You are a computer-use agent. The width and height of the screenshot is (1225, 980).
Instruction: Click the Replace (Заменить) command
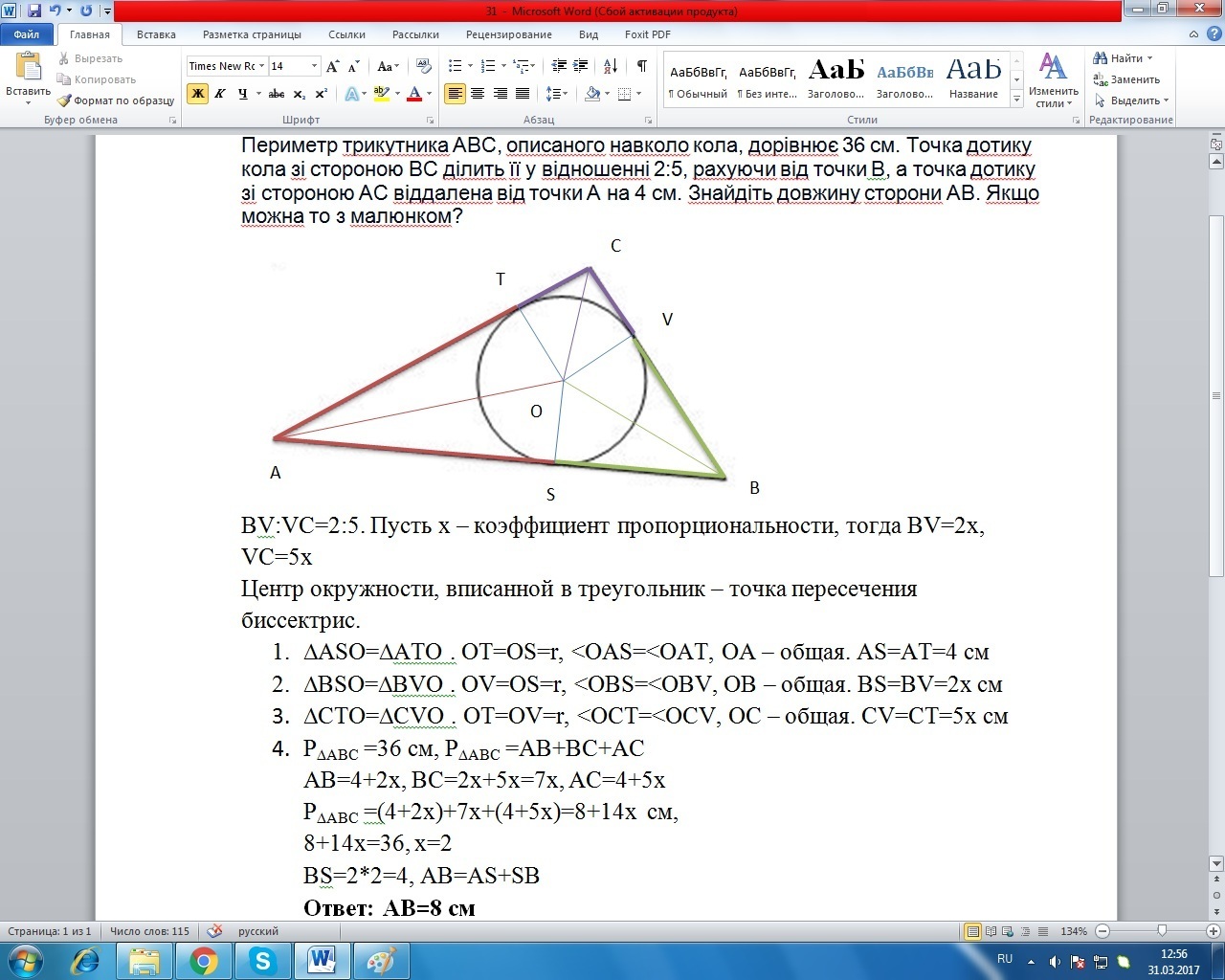pyautogui.click(x=1127, y=79)
